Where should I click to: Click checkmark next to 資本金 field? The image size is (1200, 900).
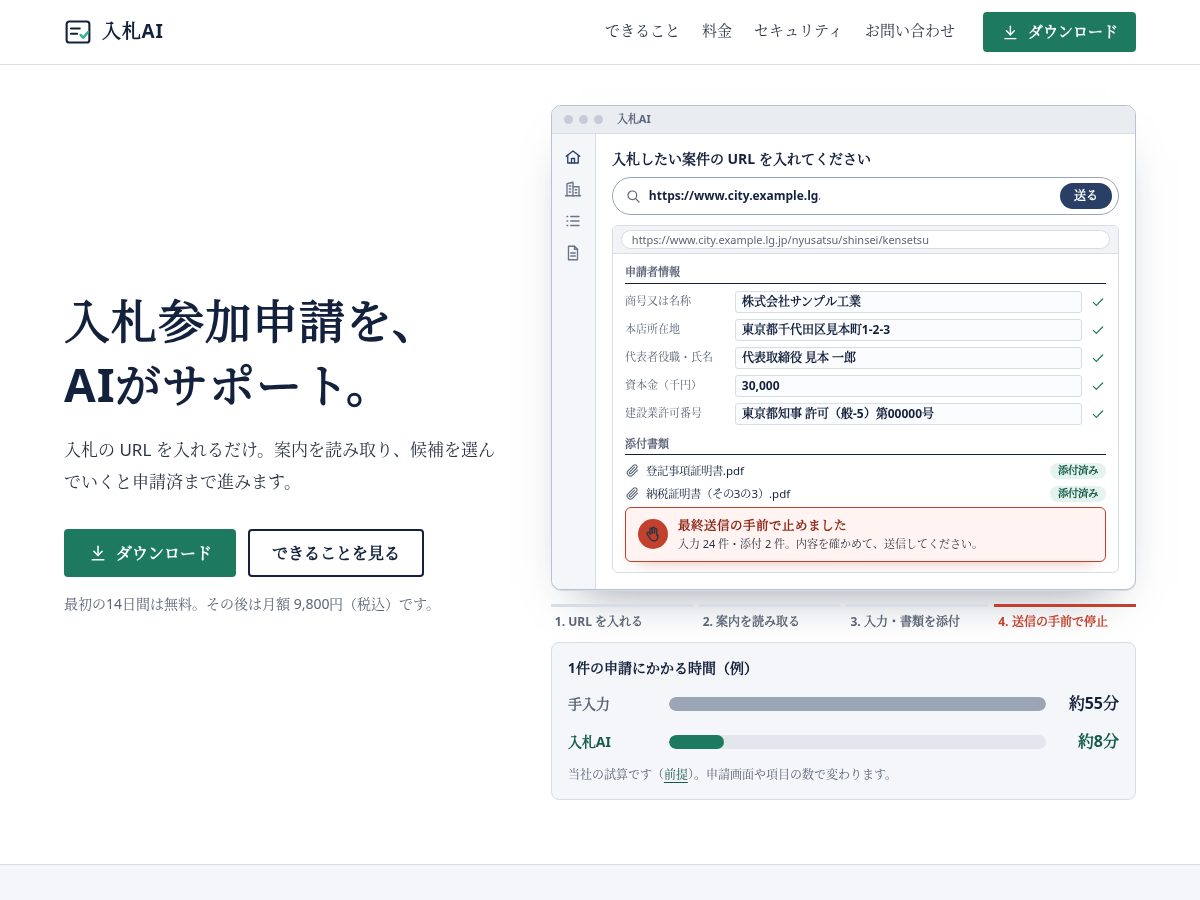pos(1098,386)
